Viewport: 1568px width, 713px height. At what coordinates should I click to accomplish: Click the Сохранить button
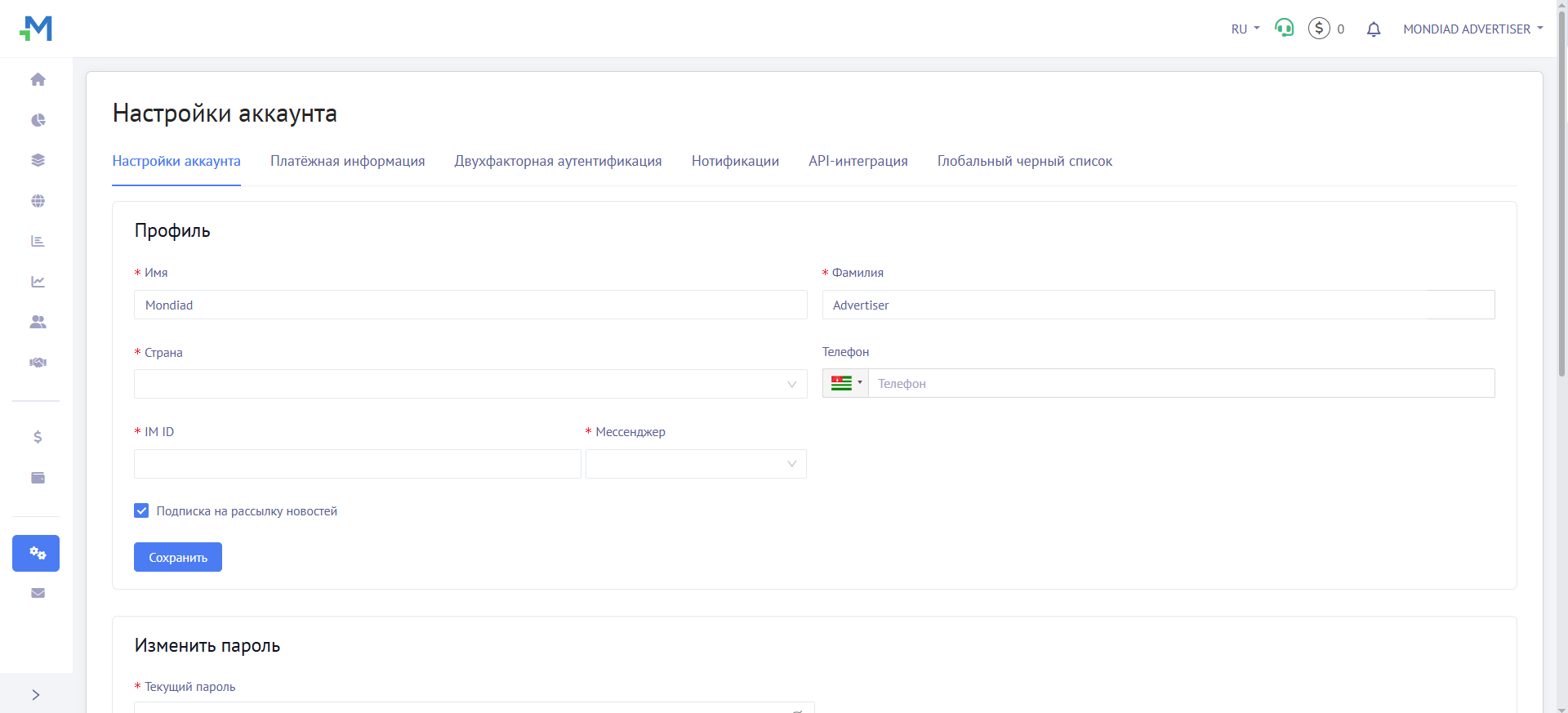pyautogui.click(x=178, y=557)
